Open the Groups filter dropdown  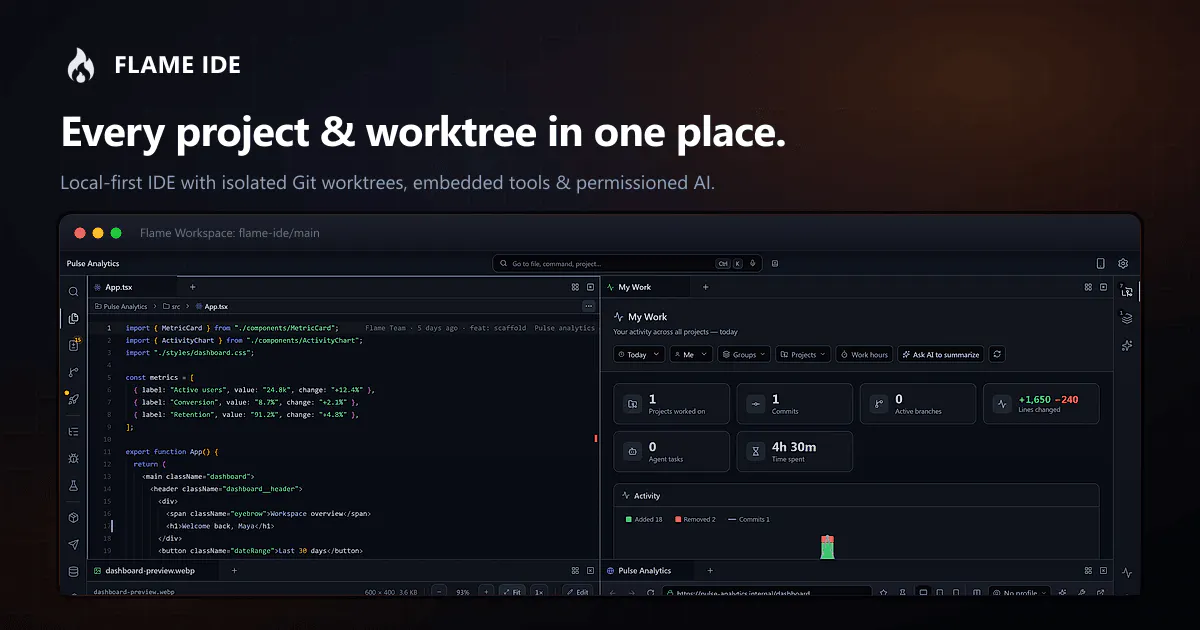(745, 354)
